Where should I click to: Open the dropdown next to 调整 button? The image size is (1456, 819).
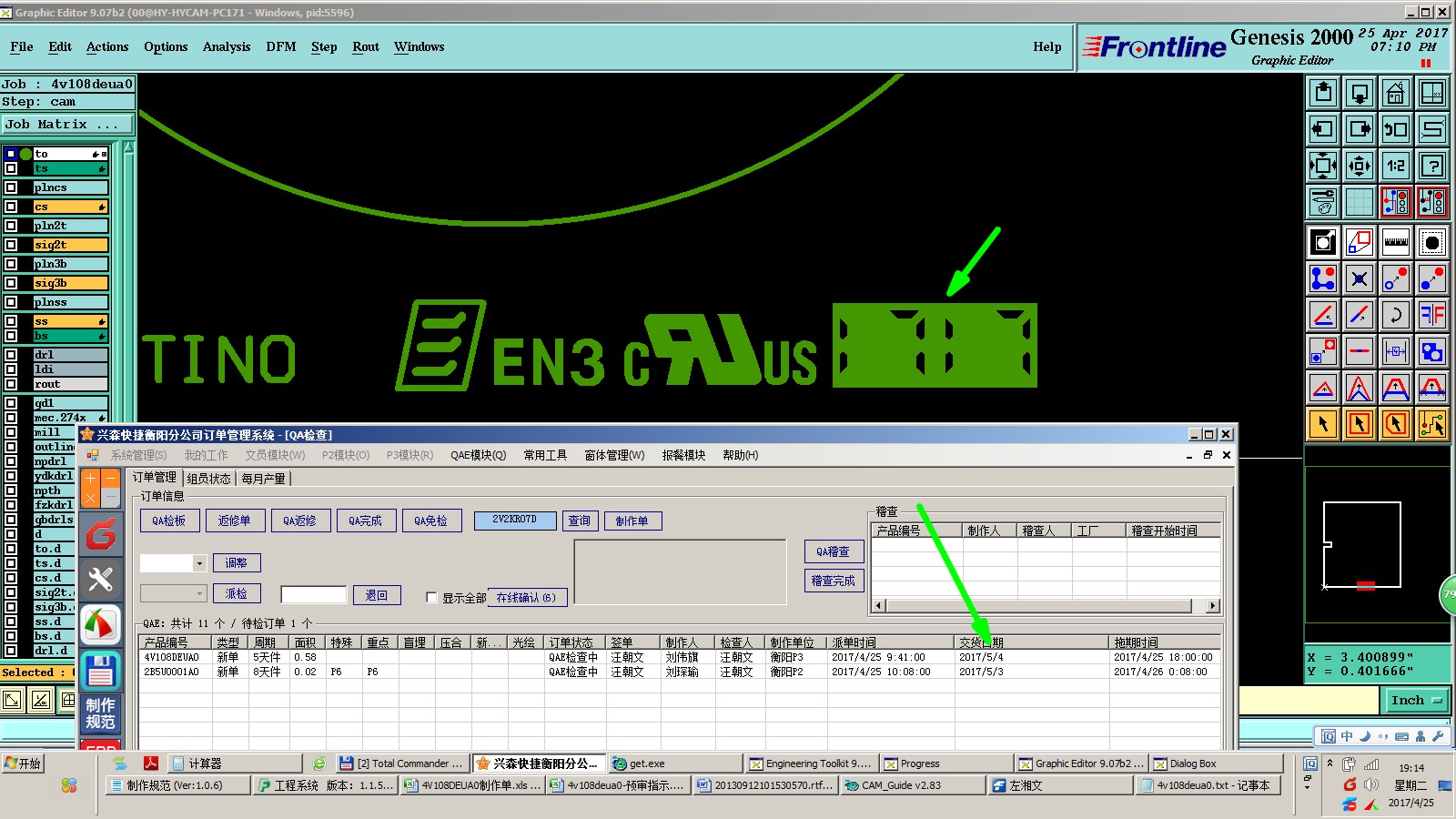(199, 564)
